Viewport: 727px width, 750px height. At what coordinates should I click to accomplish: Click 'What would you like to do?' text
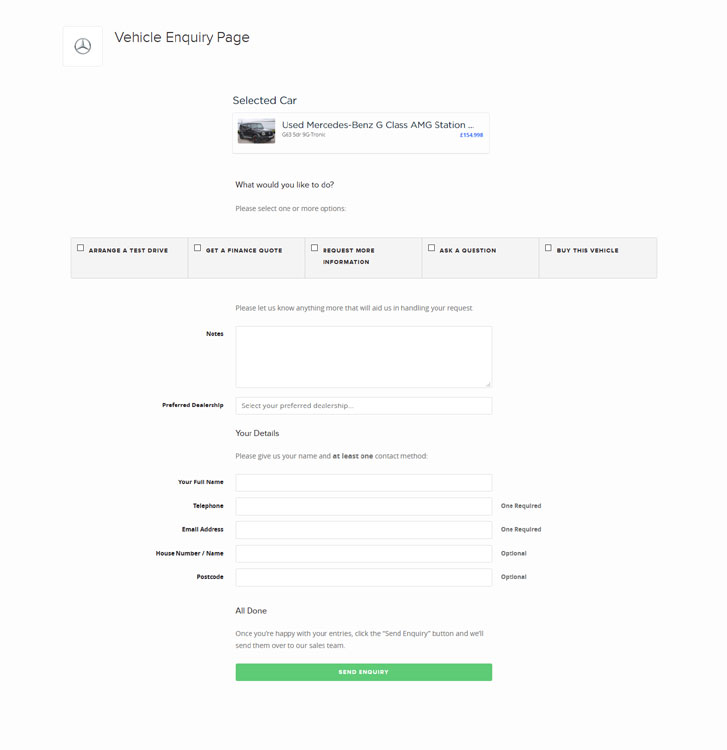(285, 185)
